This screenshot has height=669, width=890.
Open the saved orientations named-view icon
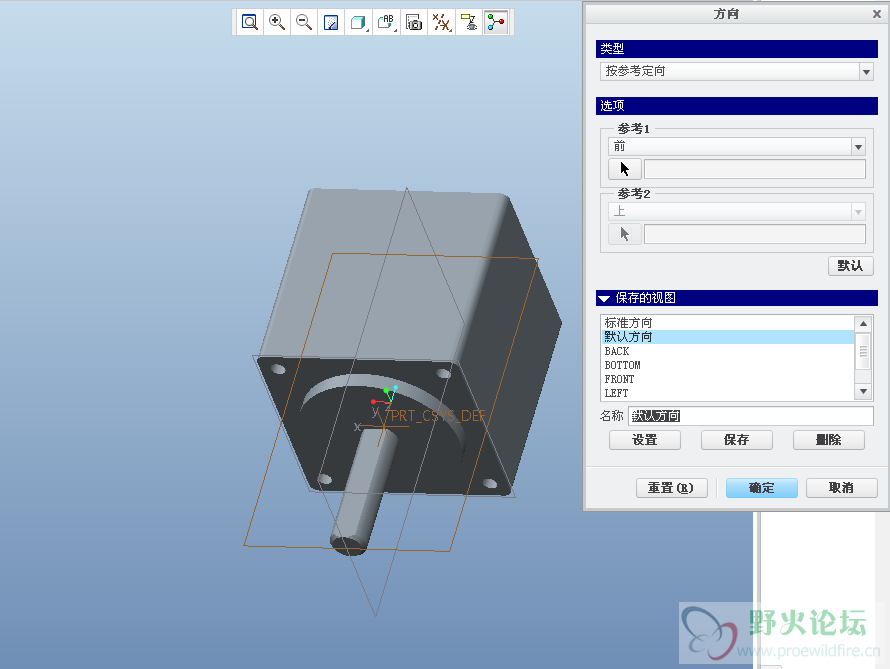[386, 22]
